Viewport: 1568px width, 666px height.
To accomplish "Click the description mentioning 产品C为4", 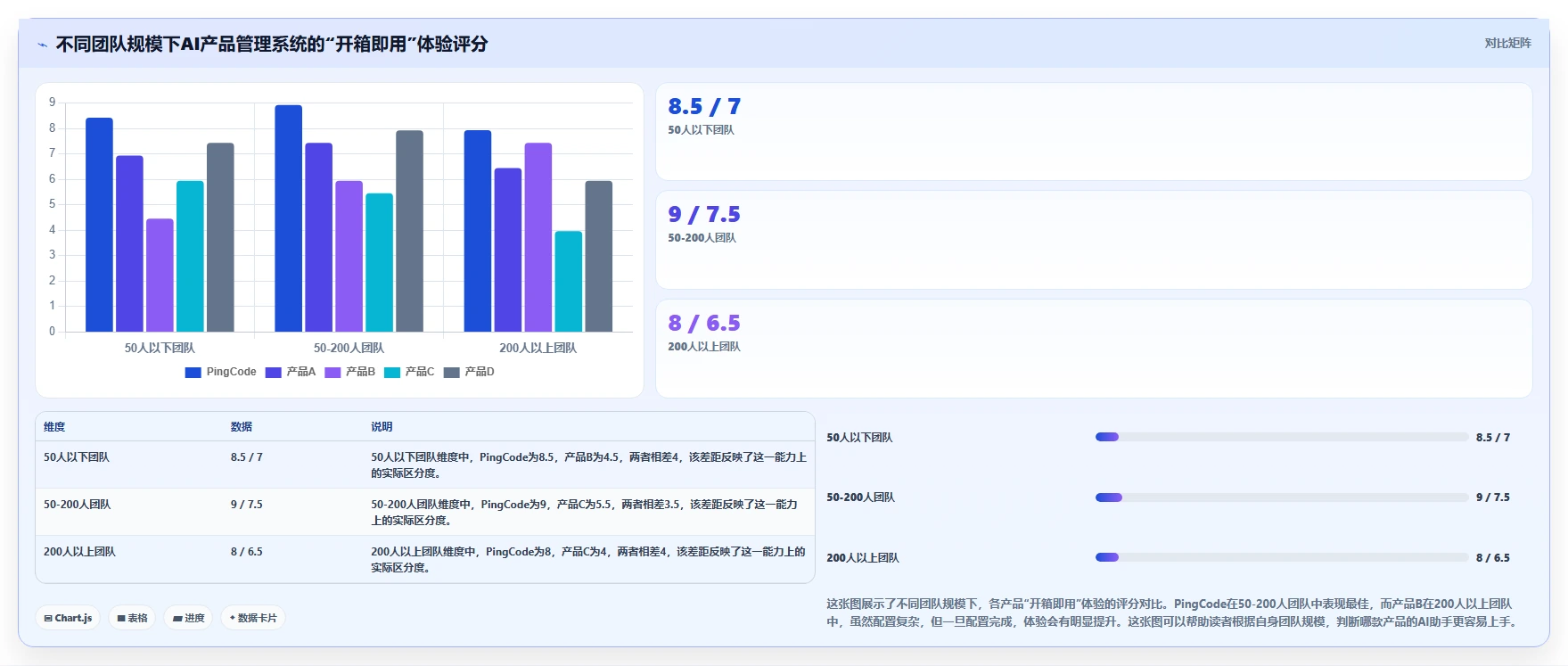I will tap(588, 560).
